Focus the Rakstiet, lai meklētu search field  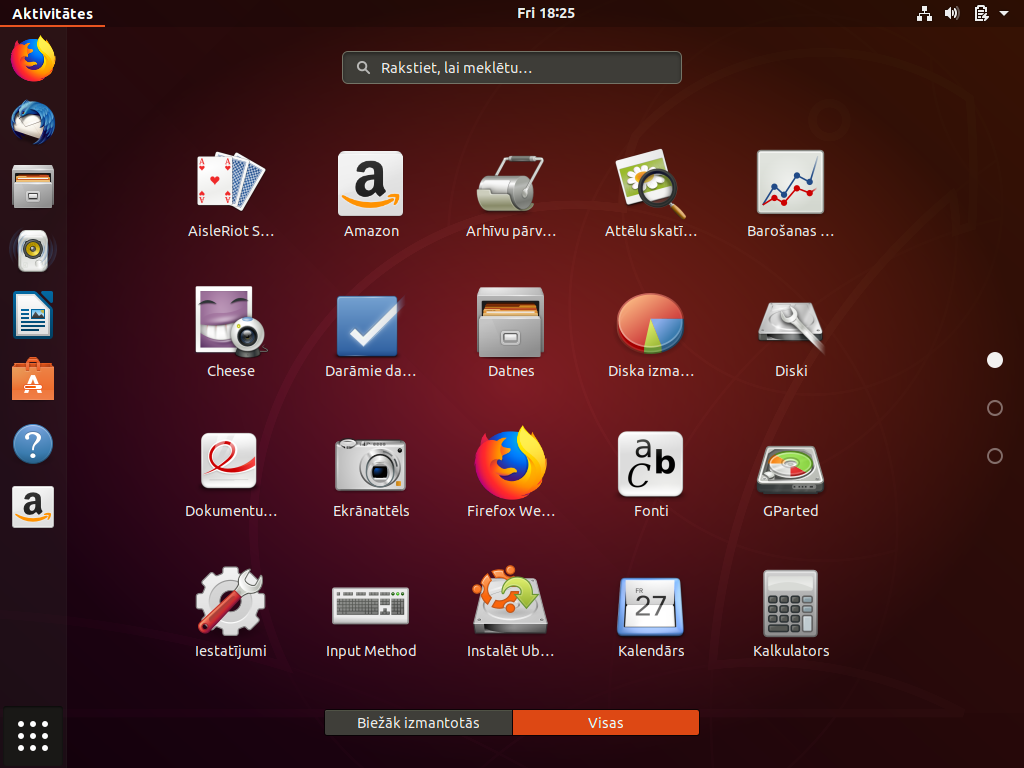(x=512, y=67)
